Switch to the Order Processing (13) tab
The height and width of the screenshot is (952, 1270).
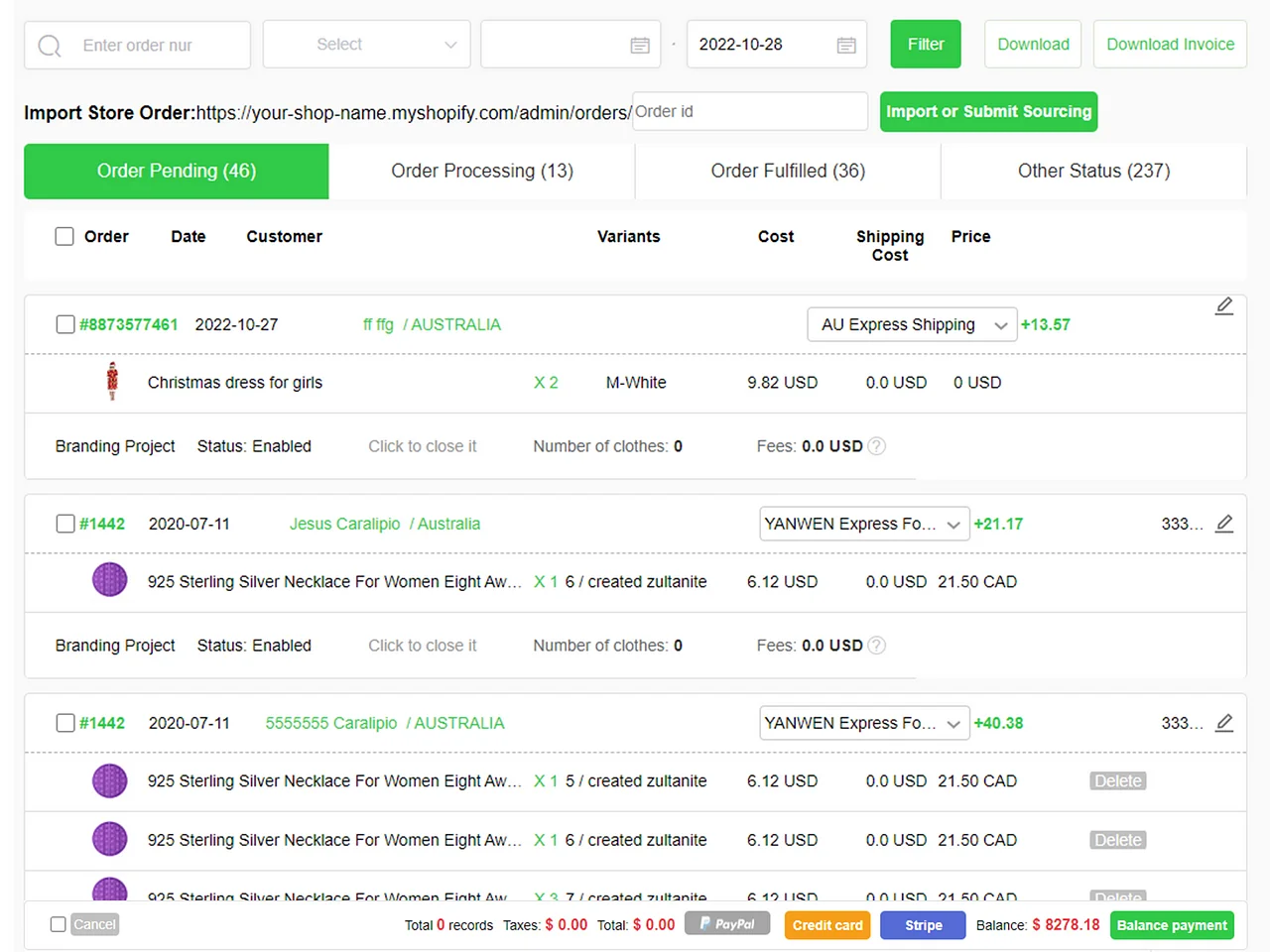482,171
